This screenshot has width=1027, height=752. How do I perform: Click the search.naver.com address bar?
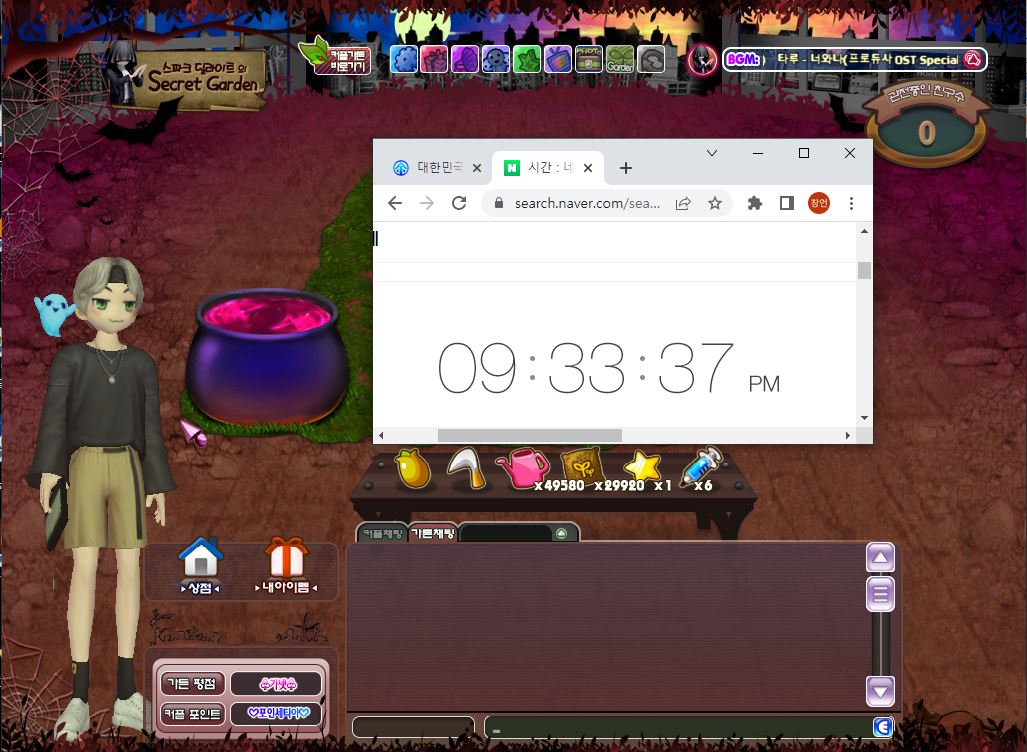[x=586, y=203]
